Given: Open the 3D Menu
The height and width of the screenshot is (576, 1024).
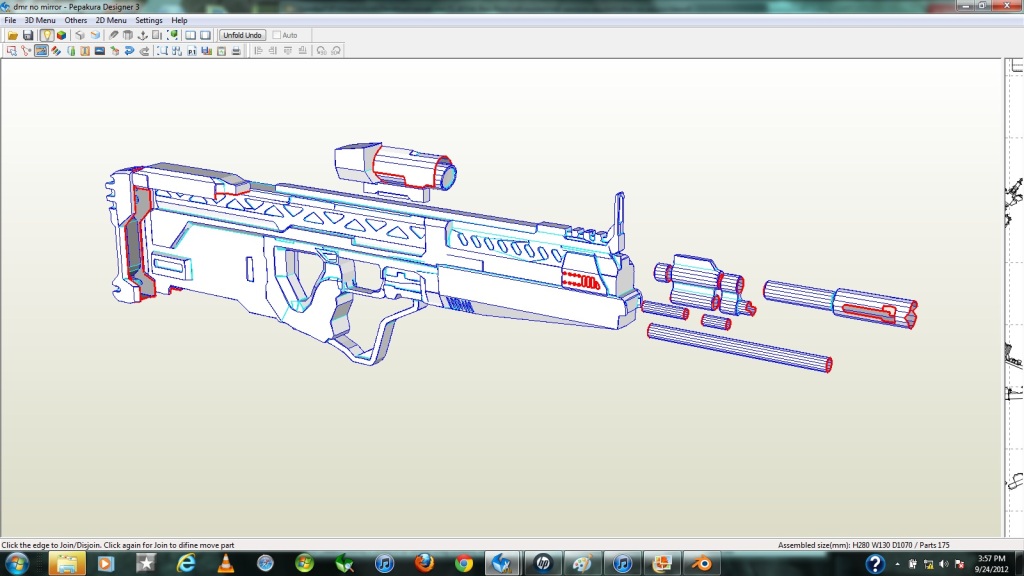Looking at the screenshot, I should click(40, 20).
